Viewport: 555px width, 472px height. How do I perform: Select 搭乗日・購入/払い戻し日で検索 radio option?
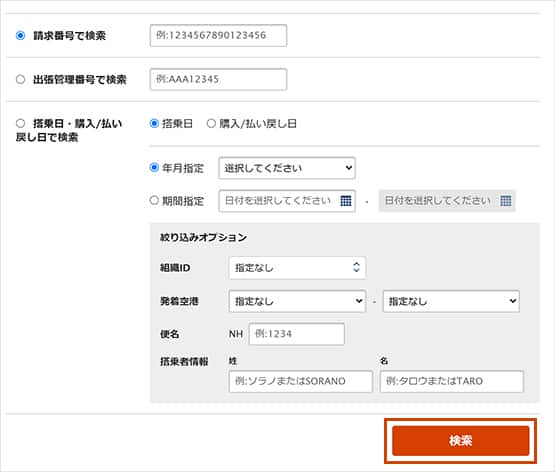point(21,123)
